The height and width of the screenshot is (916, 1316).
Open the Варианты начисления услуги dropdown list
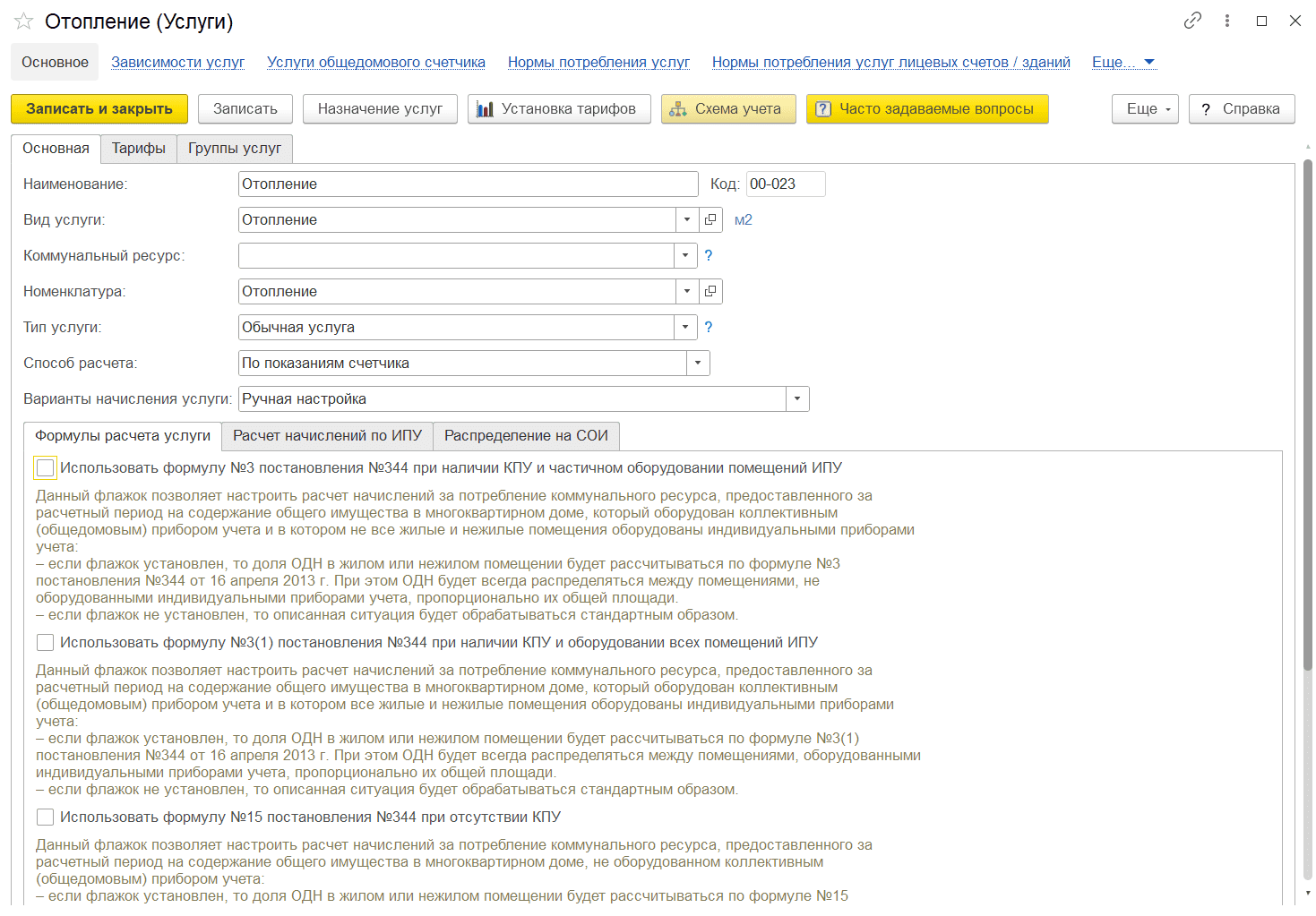pos(797,398)
